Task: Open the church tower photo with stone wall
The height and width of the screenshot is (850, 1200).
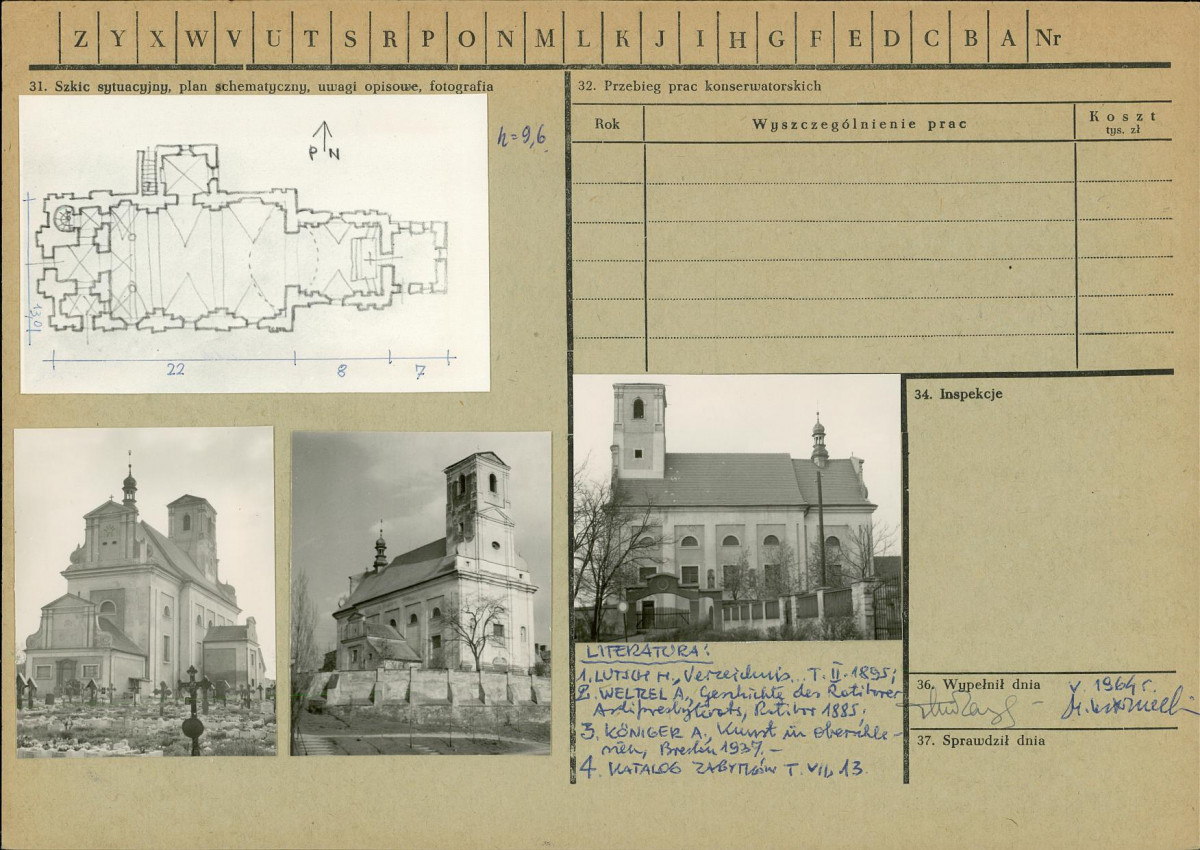Action: click(421, 593)
